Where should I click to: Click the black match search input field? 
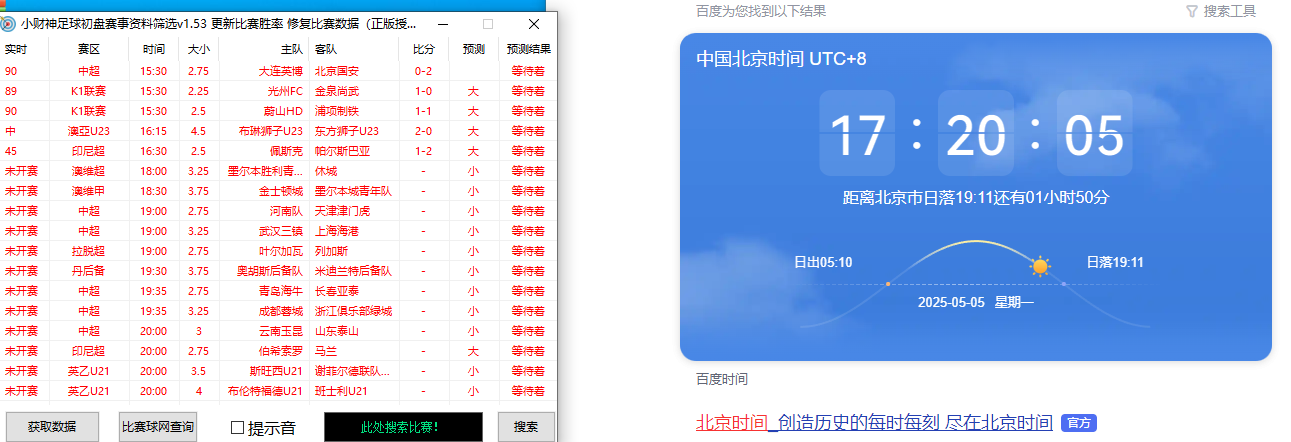(x=403, y=427)
